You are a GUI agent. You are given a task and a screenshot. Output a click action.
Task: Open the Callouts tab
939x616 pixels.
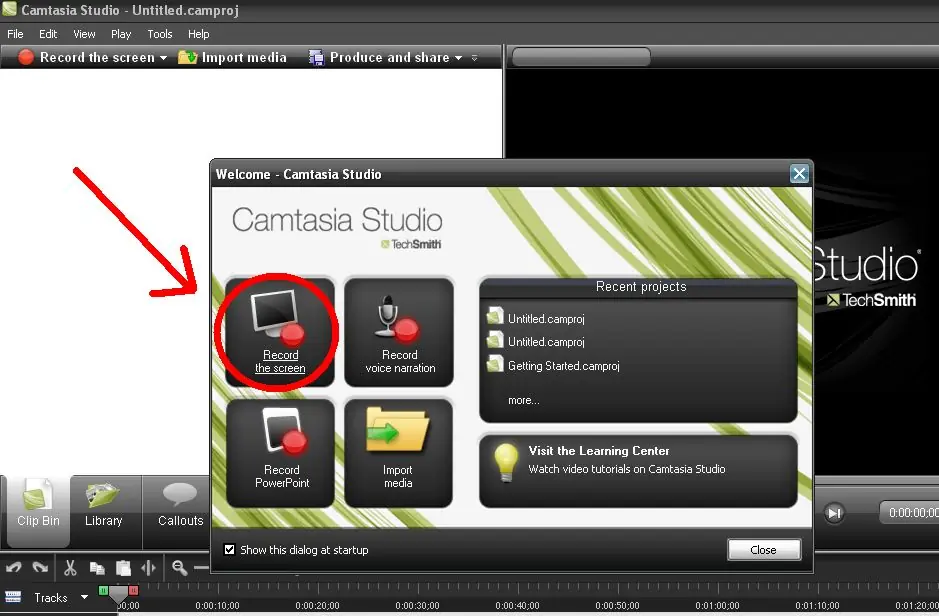click(x=180, y=511)
